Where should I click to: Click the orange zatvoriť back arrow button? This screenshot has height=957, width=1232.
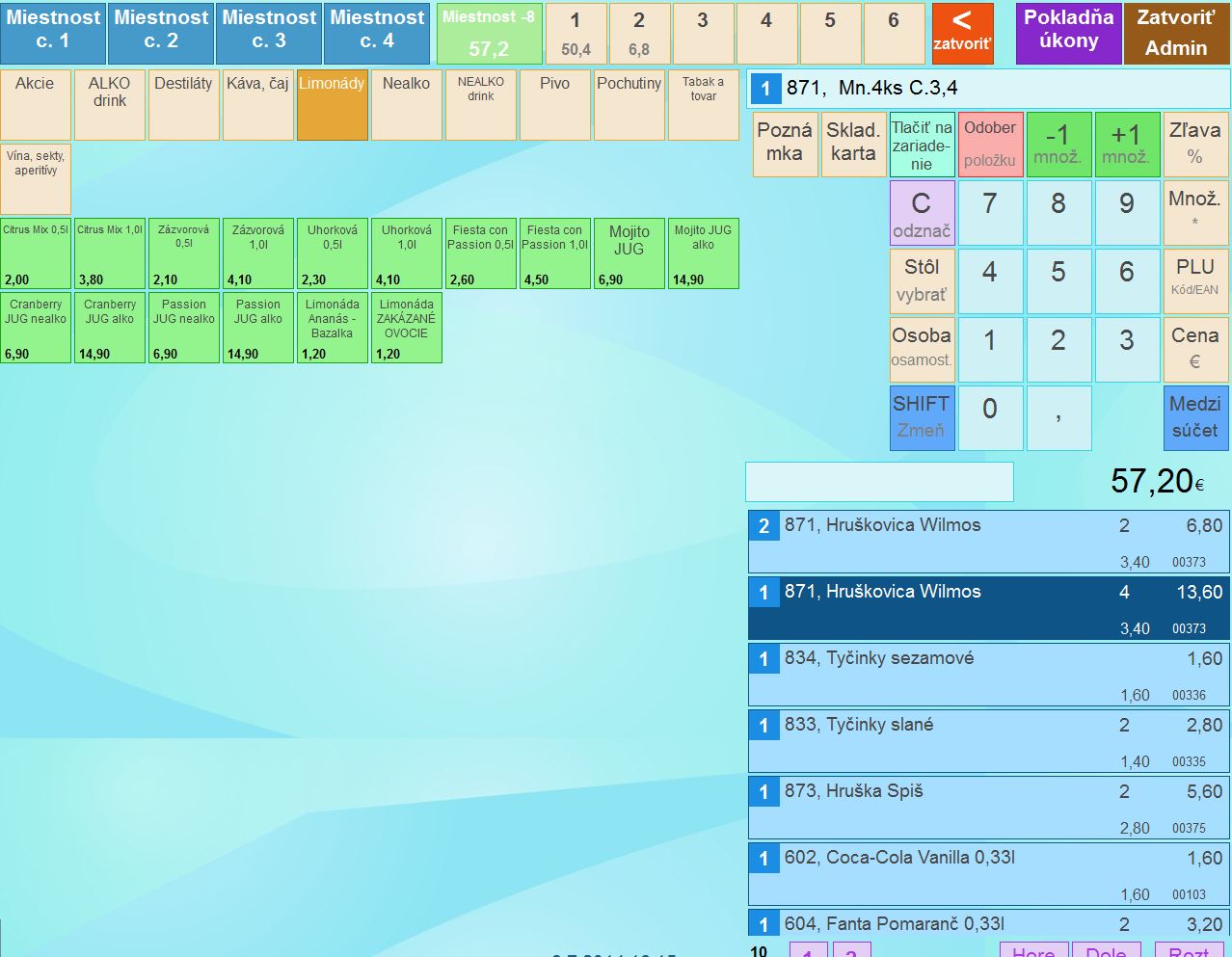(x=962, y=34)
